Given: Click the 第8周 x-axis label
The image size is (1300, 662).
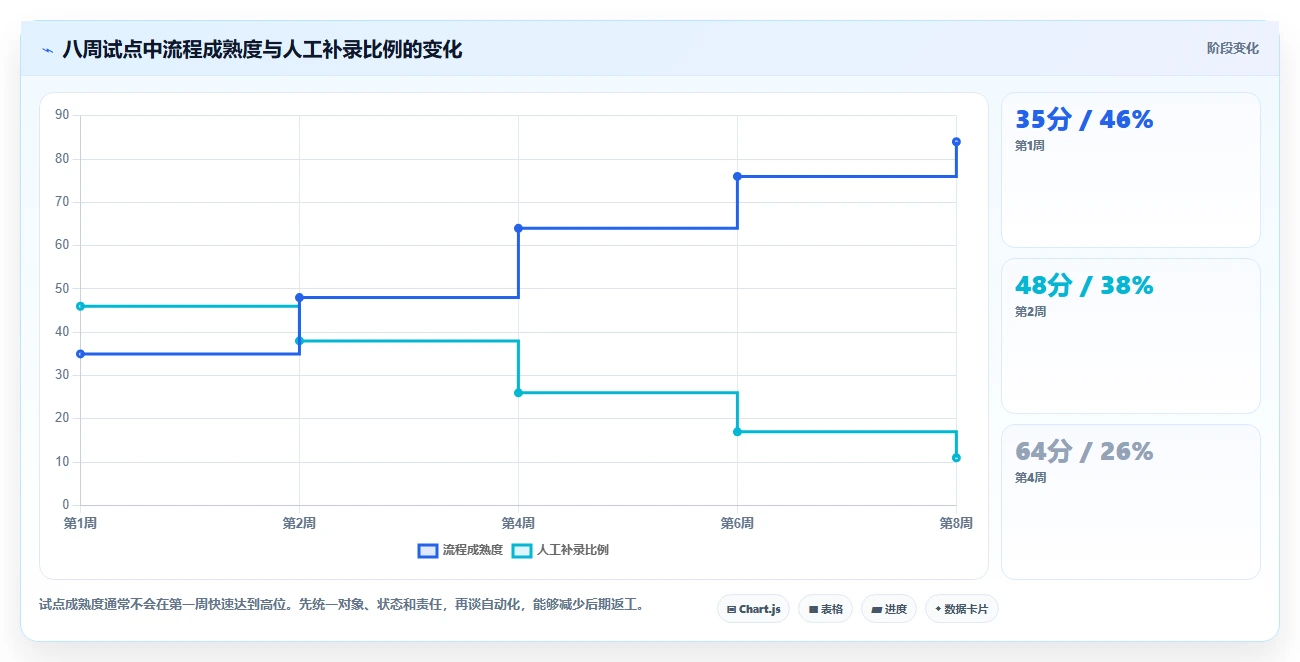Looking at the screenshot, I should point(956,523).
